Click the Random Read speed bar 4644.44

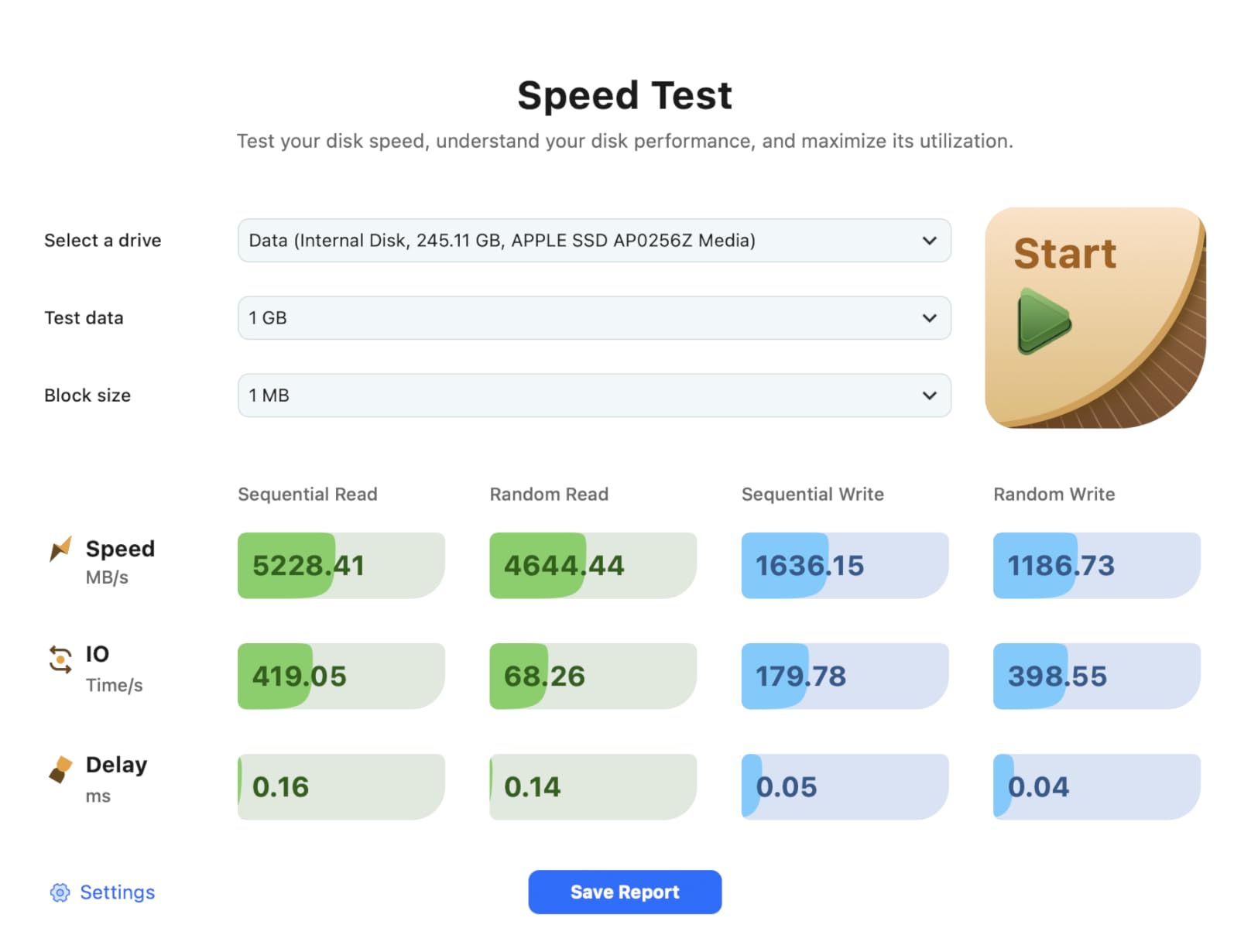592,566
